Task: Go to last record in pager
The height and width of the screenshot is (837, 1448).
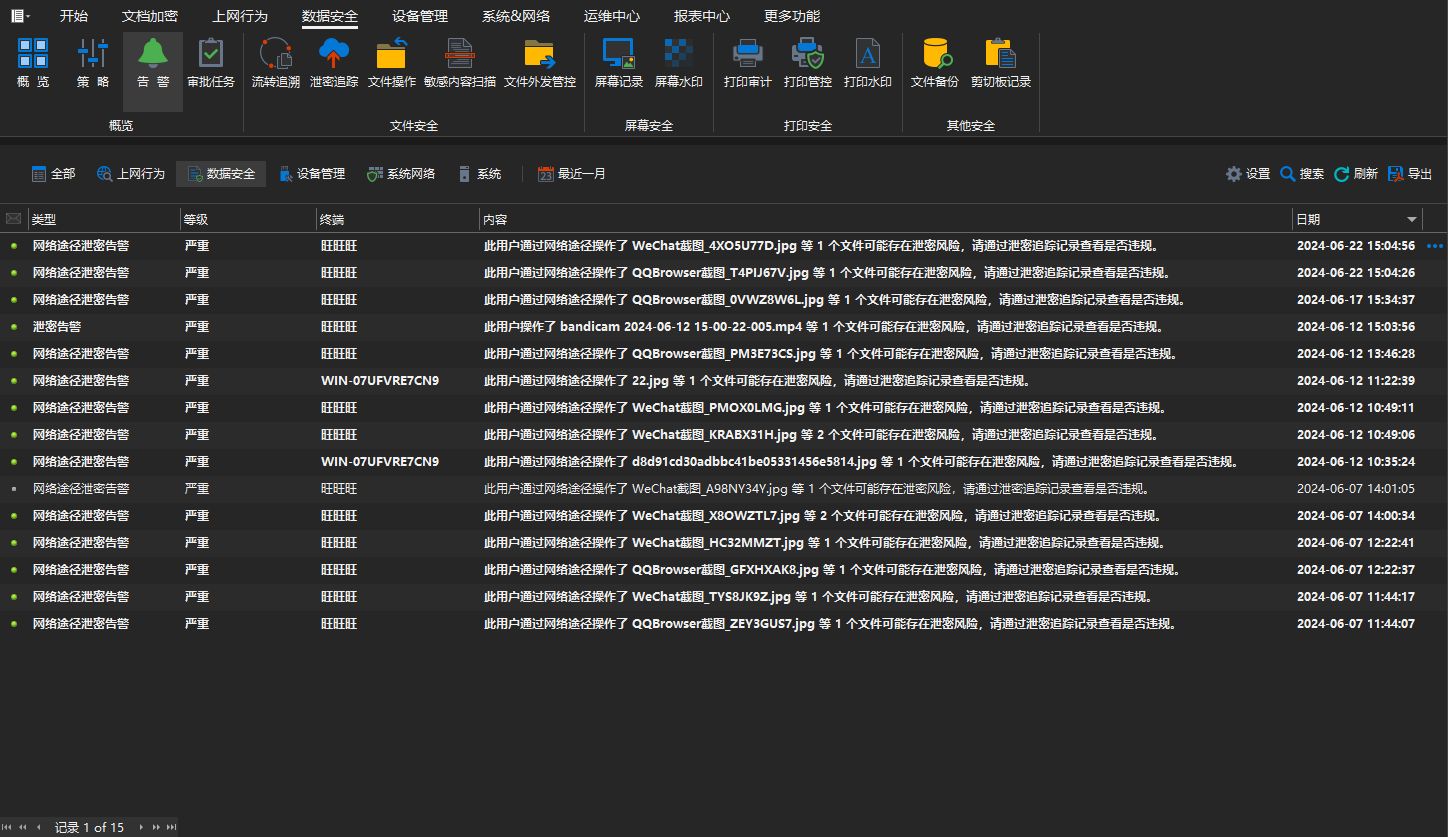Action: tap(172, 827)
